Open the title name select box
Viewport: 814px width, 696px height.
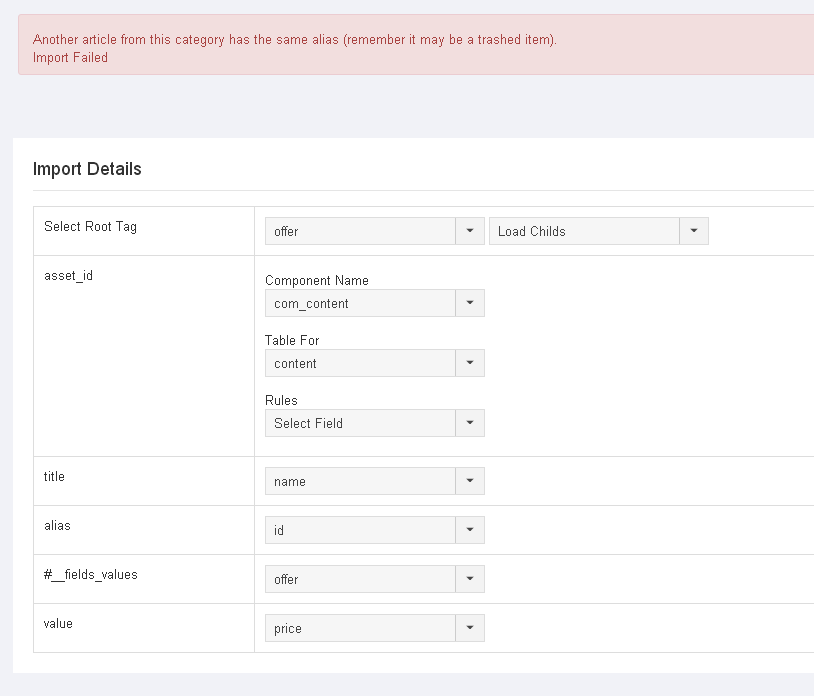[374, 481]
